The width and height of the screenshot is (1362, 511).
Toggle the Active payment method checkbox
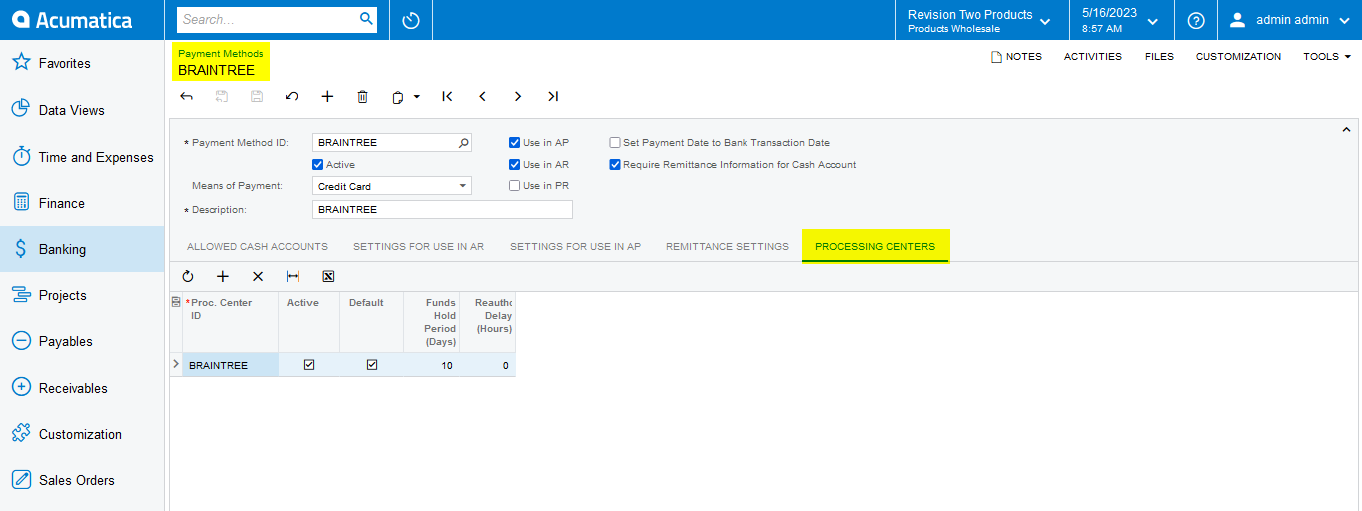coord(317,164)
